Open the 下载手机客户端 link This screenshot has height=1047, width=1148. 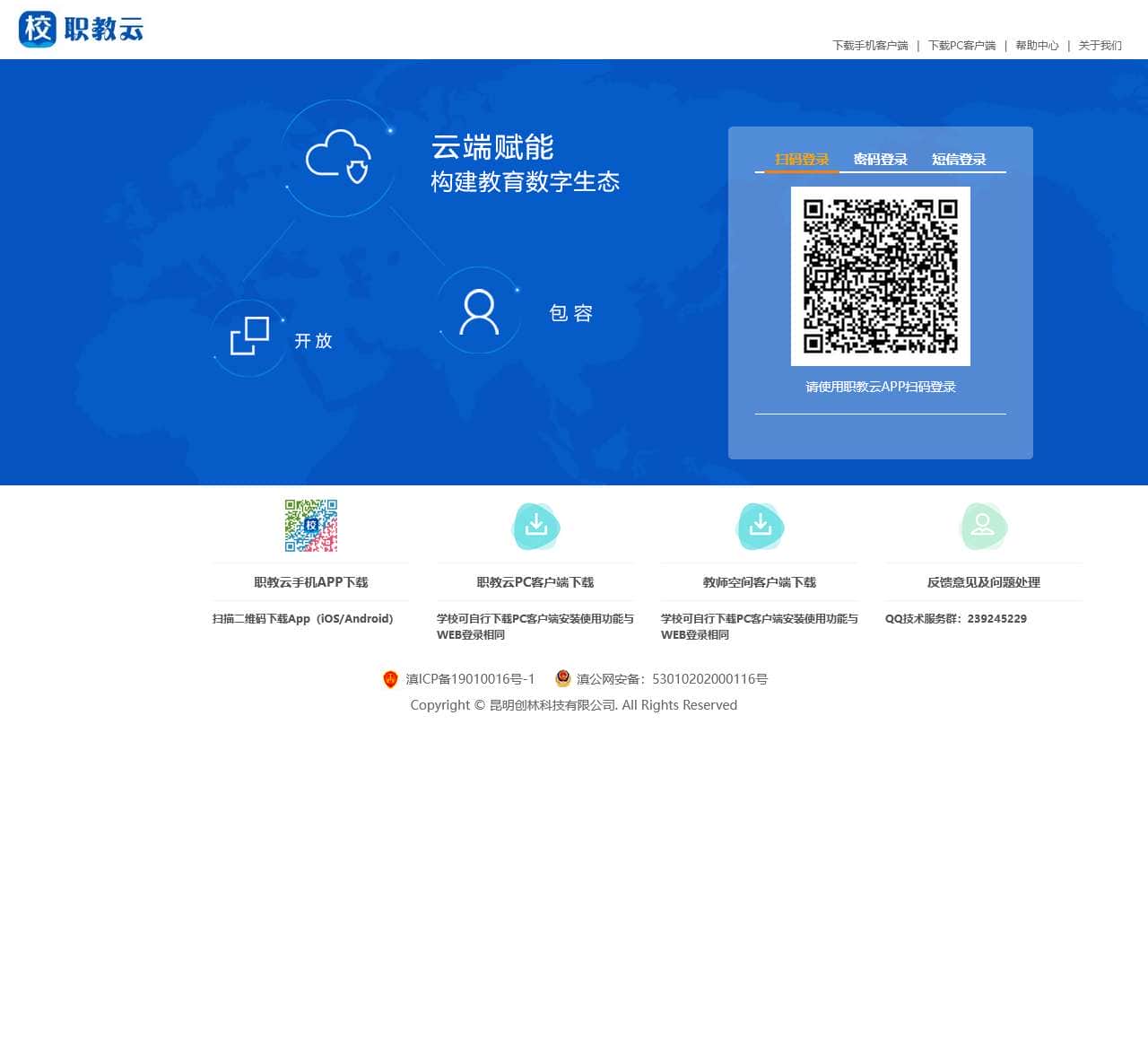pos(870,45)
